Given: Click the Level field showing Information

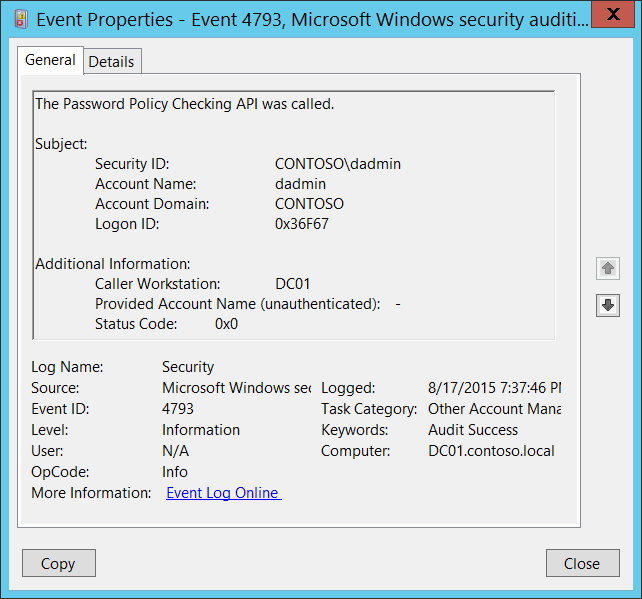Looking at the screenshot, I should click(x=201, y=430).
